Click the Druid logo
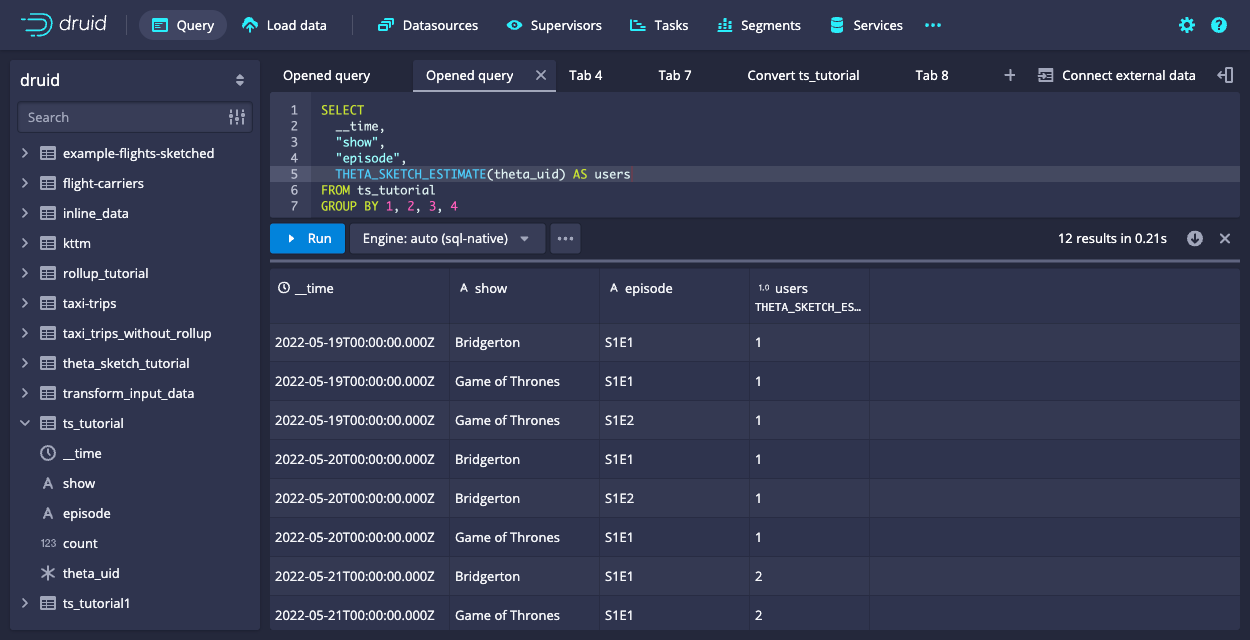Image resolution: width=1250 pixels, height=640 pixels. [x=64, y=25]
